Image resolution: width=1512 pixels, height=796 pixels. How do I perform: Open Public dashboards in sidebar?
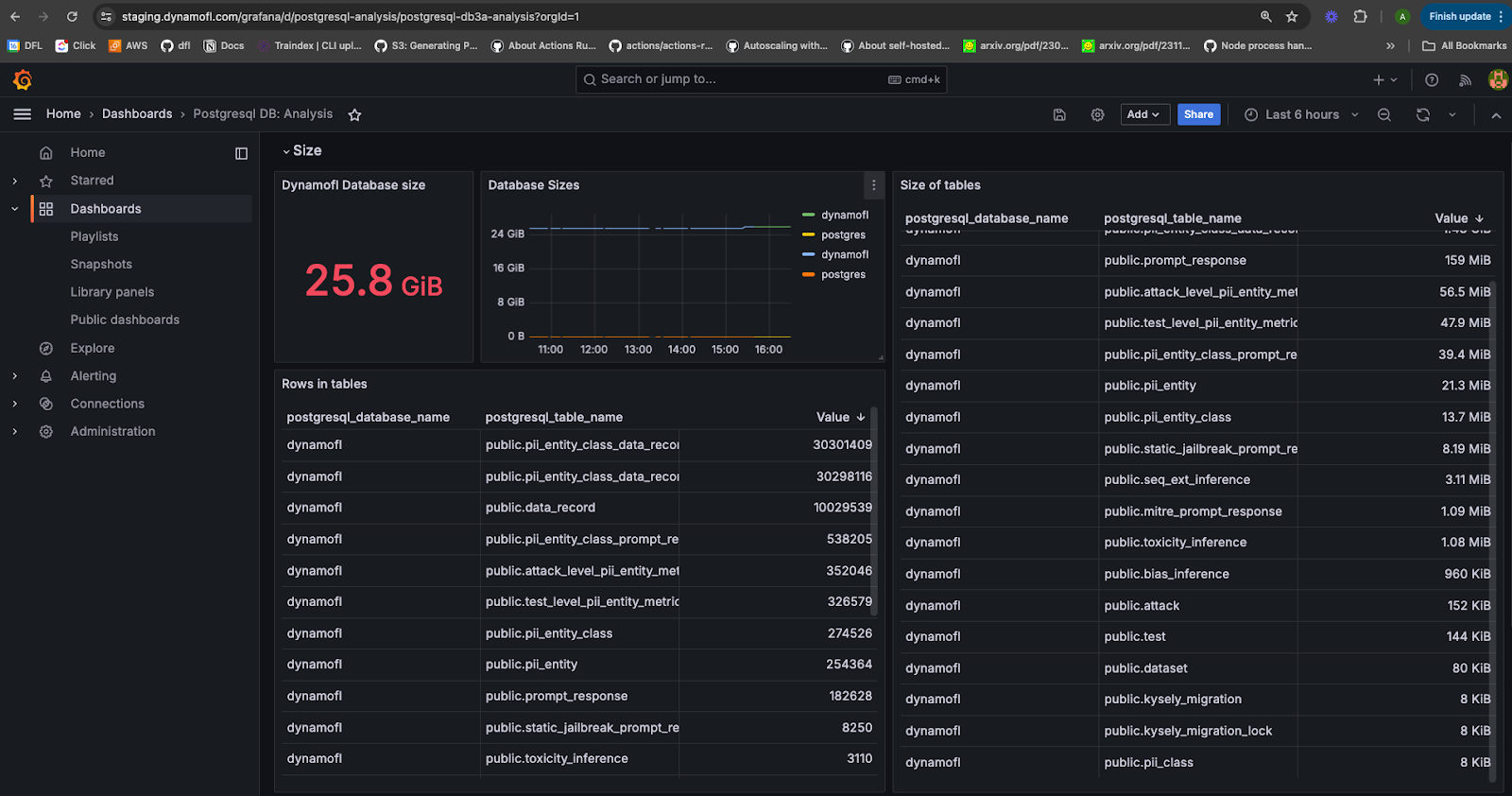tap(125, 320)
